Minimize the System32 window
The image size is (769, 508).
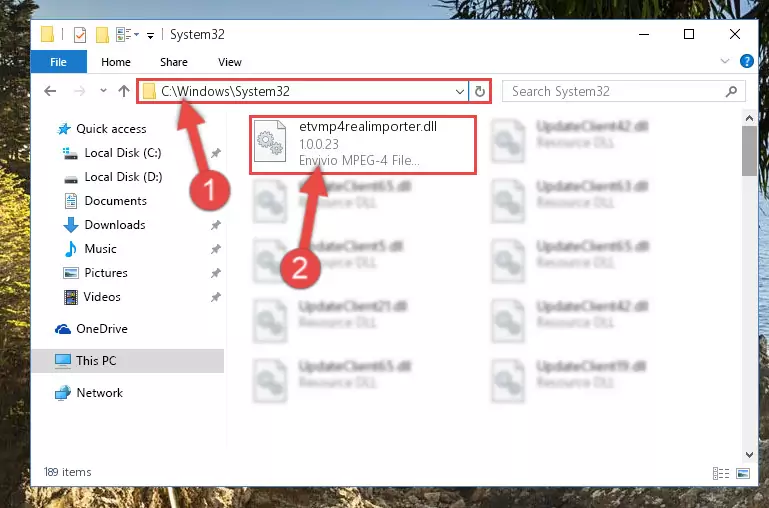tap(644, 34)
